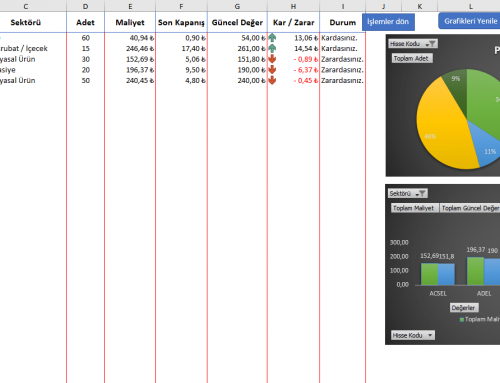Click the green Toplam Maliyet legend marker
The height and width of the screenshot is (383, 500).
tap(462, 319)
